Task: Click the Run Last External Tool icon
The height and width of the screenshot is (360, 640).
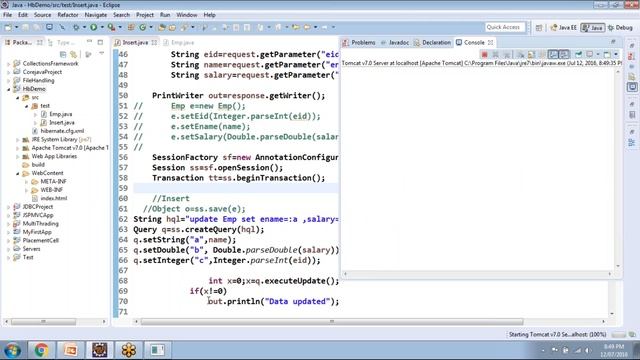Action: tap(111, 27)
